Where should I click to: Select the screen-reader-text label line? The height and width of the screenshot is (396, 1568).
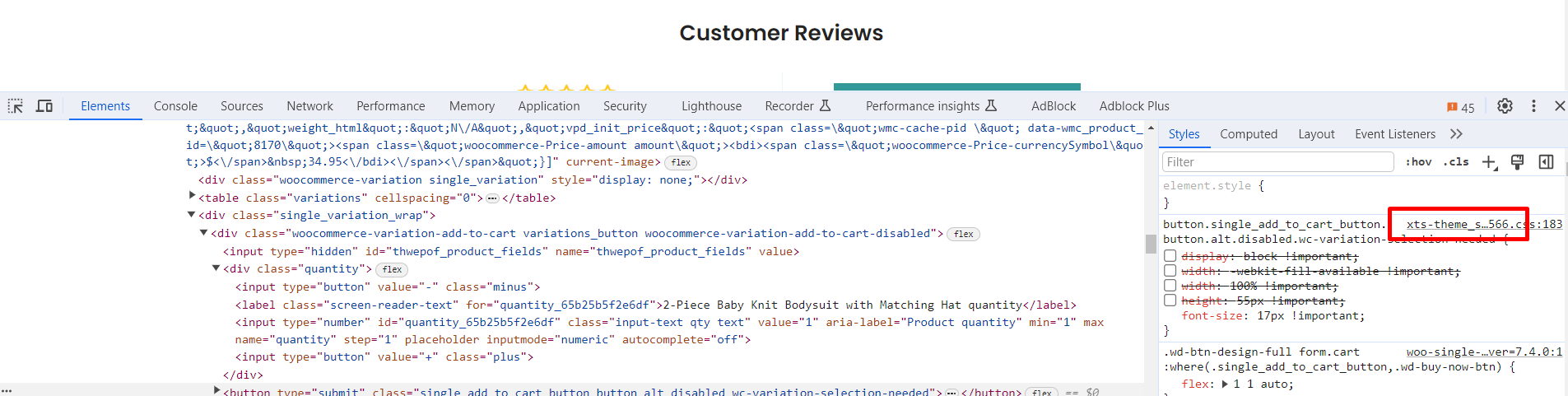pyautogui.click(x=656, y=305)
